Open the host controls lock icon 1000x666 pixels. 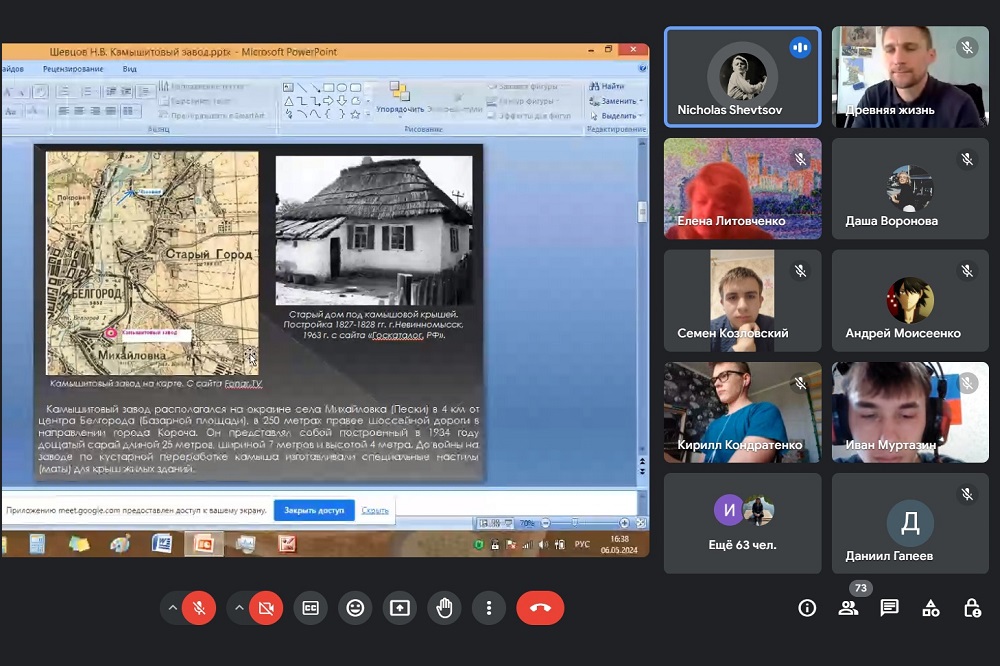point(971,608)
